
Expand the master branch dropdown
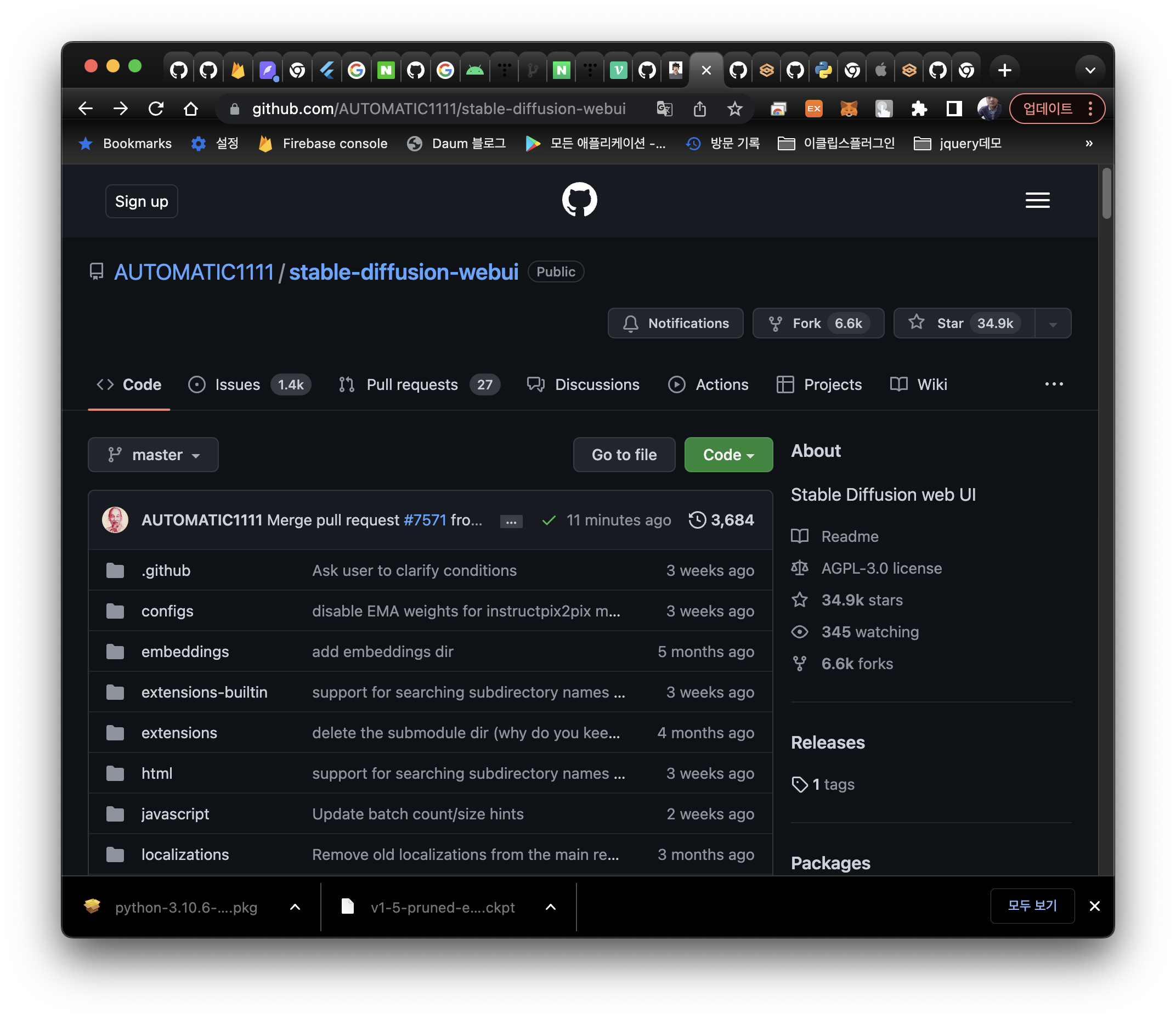pos(153,454)
